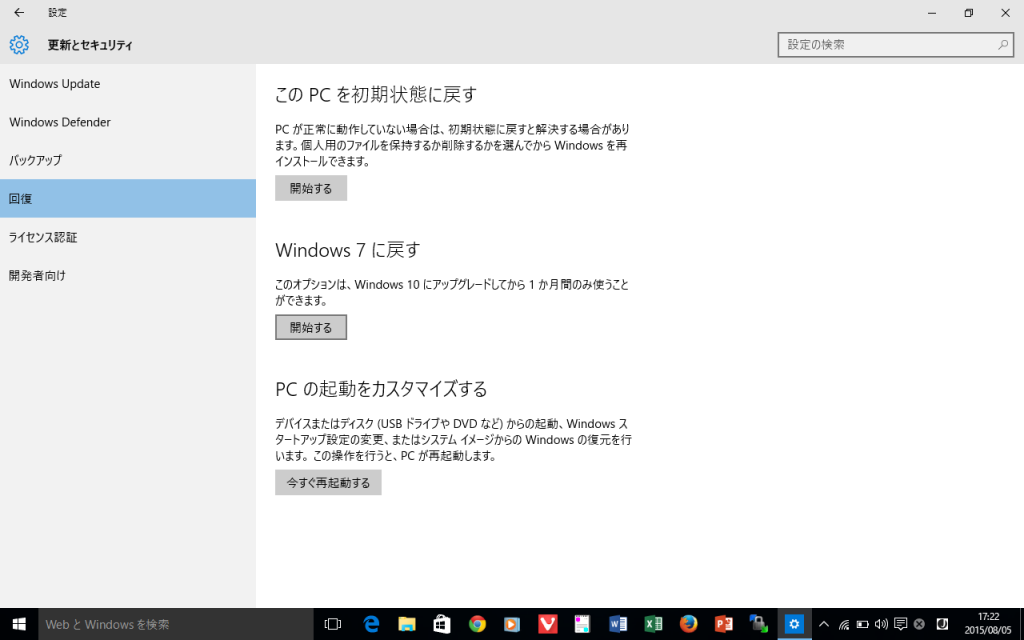Launch Microsoft Excel from taskbar

653,624
